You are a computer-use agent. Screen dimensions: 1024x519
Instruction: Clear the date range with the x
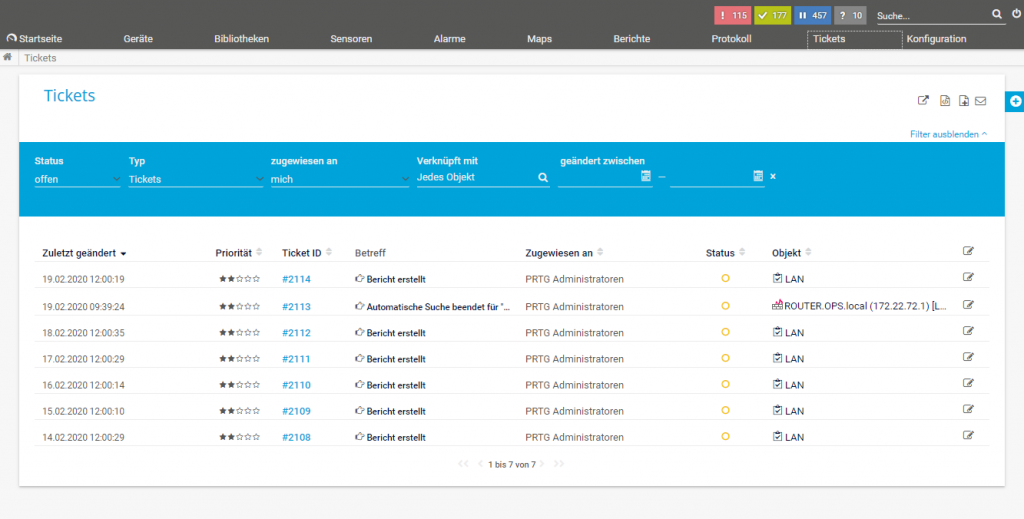pos(772,177)
